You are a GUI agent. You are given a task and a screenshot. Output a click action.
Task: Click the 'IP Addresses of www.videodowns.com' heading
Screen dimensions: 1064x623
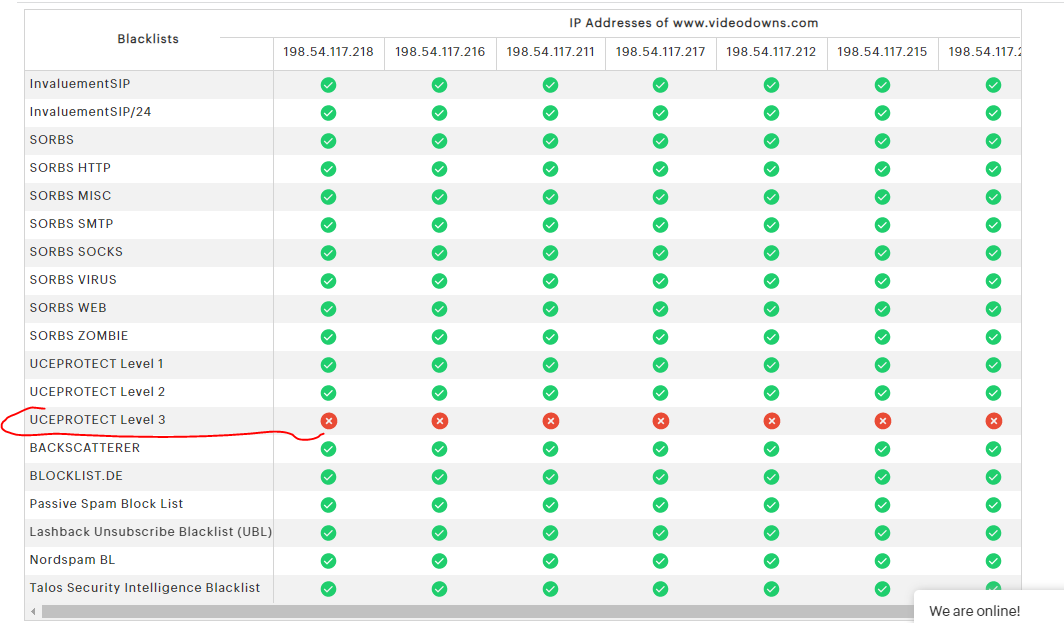(x=694, y=23)
